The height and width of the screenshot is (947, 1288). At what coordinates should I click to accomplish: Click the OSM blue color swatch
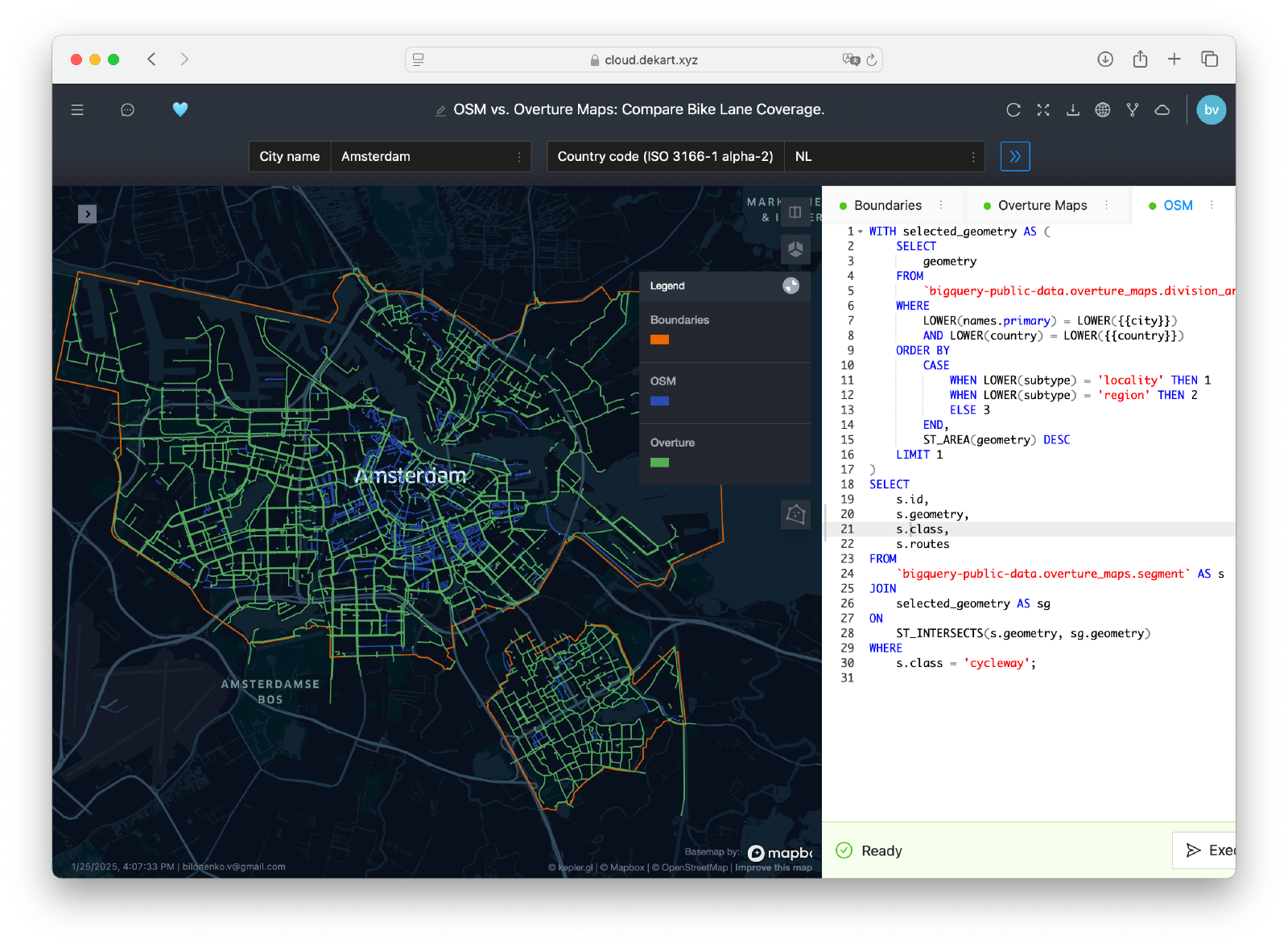tap(659, 401)
